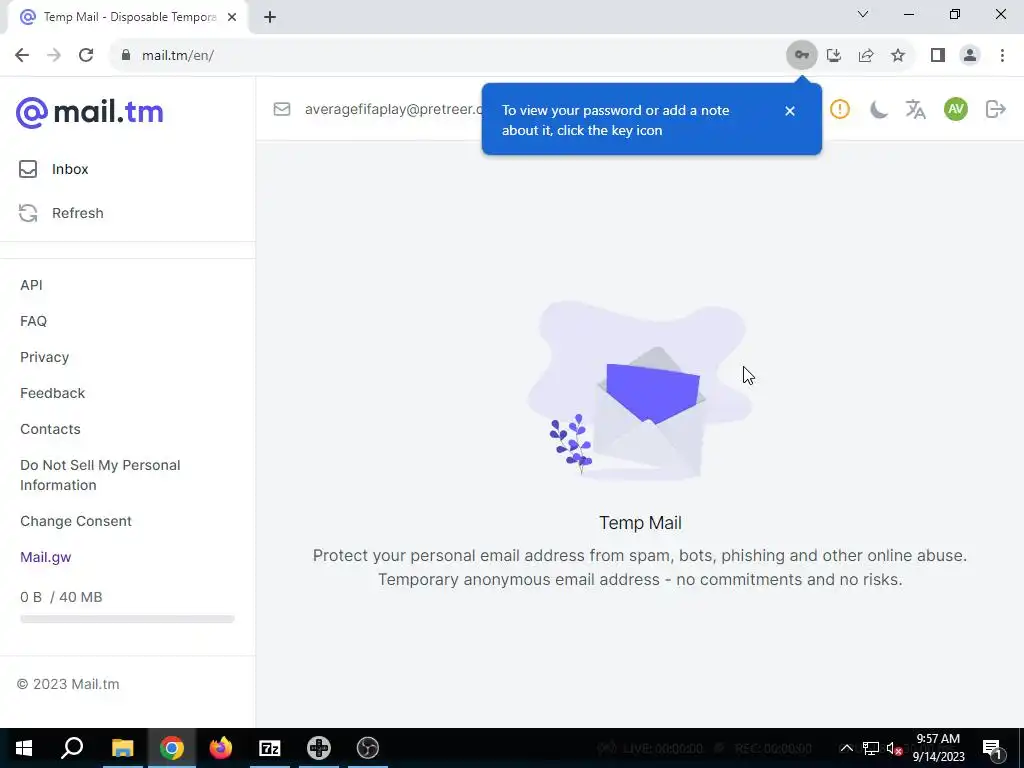The height and width of the screenshot is (768, 1024).
Task: Open the FAQ page
Action: pos(33,321)
